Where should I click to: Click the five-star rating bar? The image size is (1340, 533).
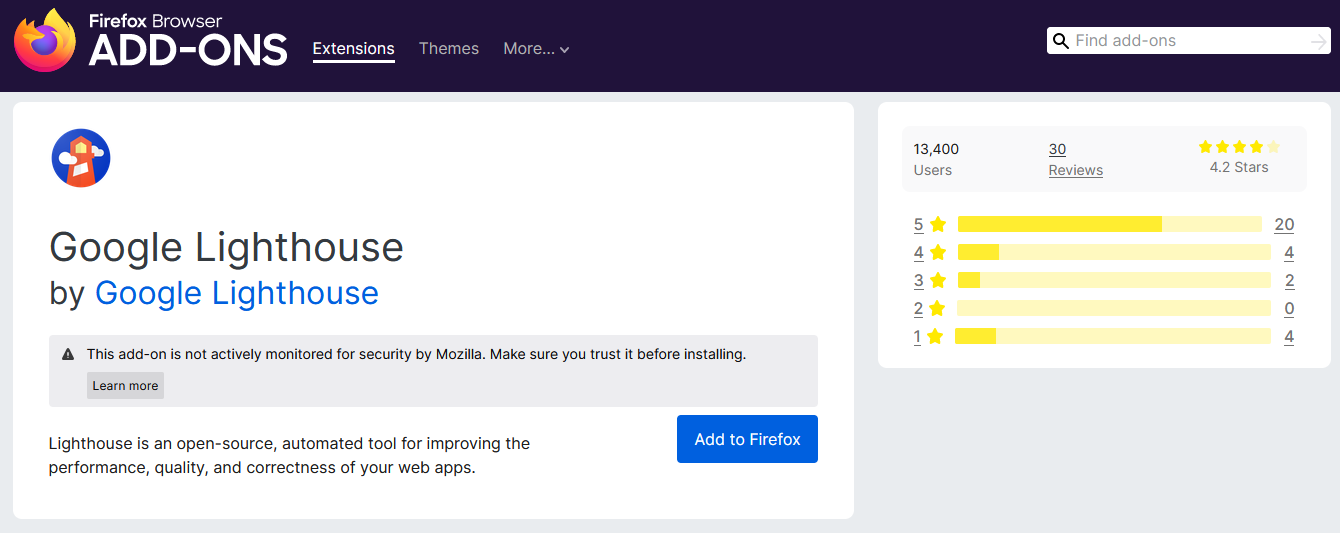tap(1110, 224)
